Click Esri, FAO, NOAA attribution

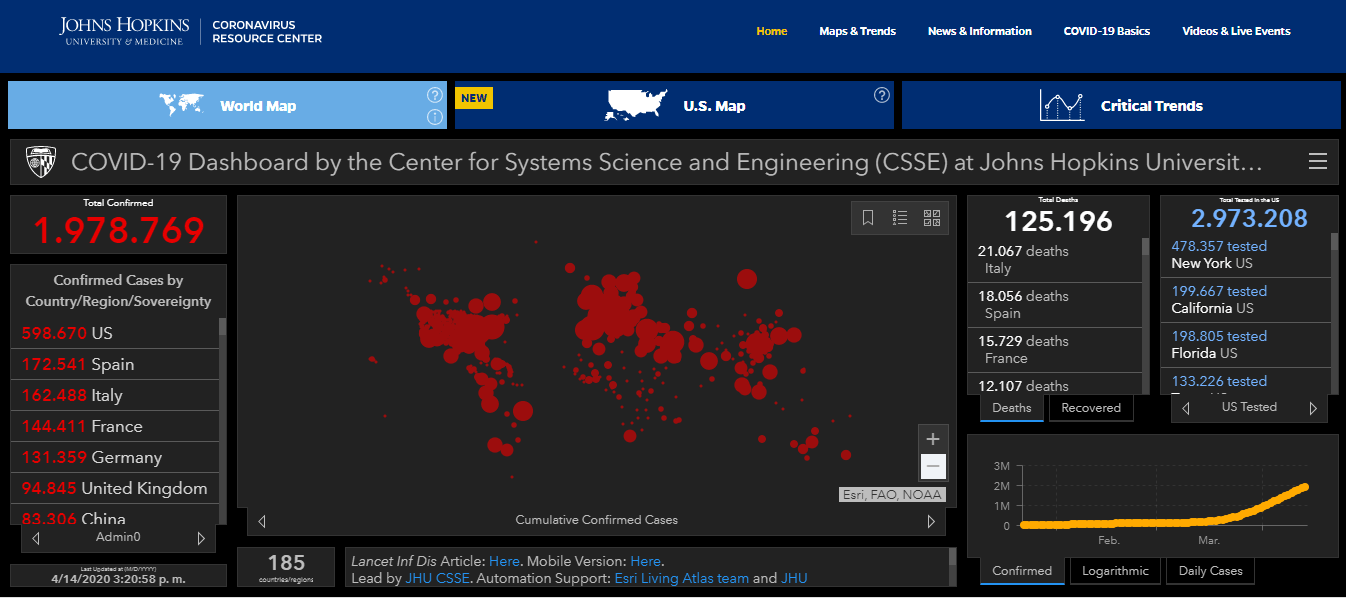[890, 494]
